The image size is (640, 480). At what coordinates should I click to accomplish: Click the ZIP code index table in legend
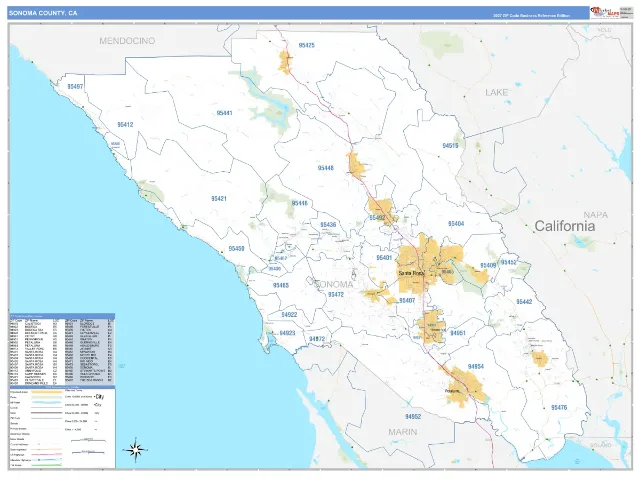62,351
